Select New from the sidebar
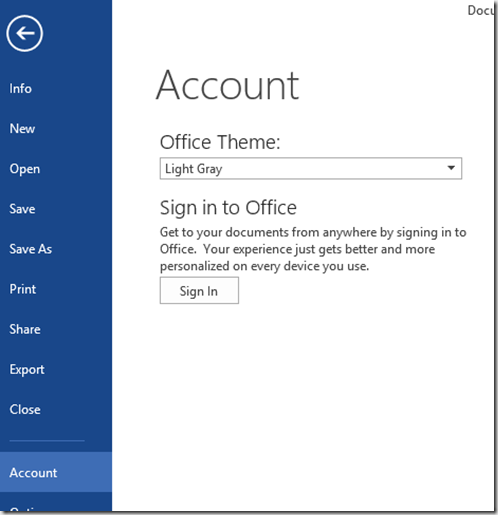Screen dimensions: 498x515 coord(22,129)
